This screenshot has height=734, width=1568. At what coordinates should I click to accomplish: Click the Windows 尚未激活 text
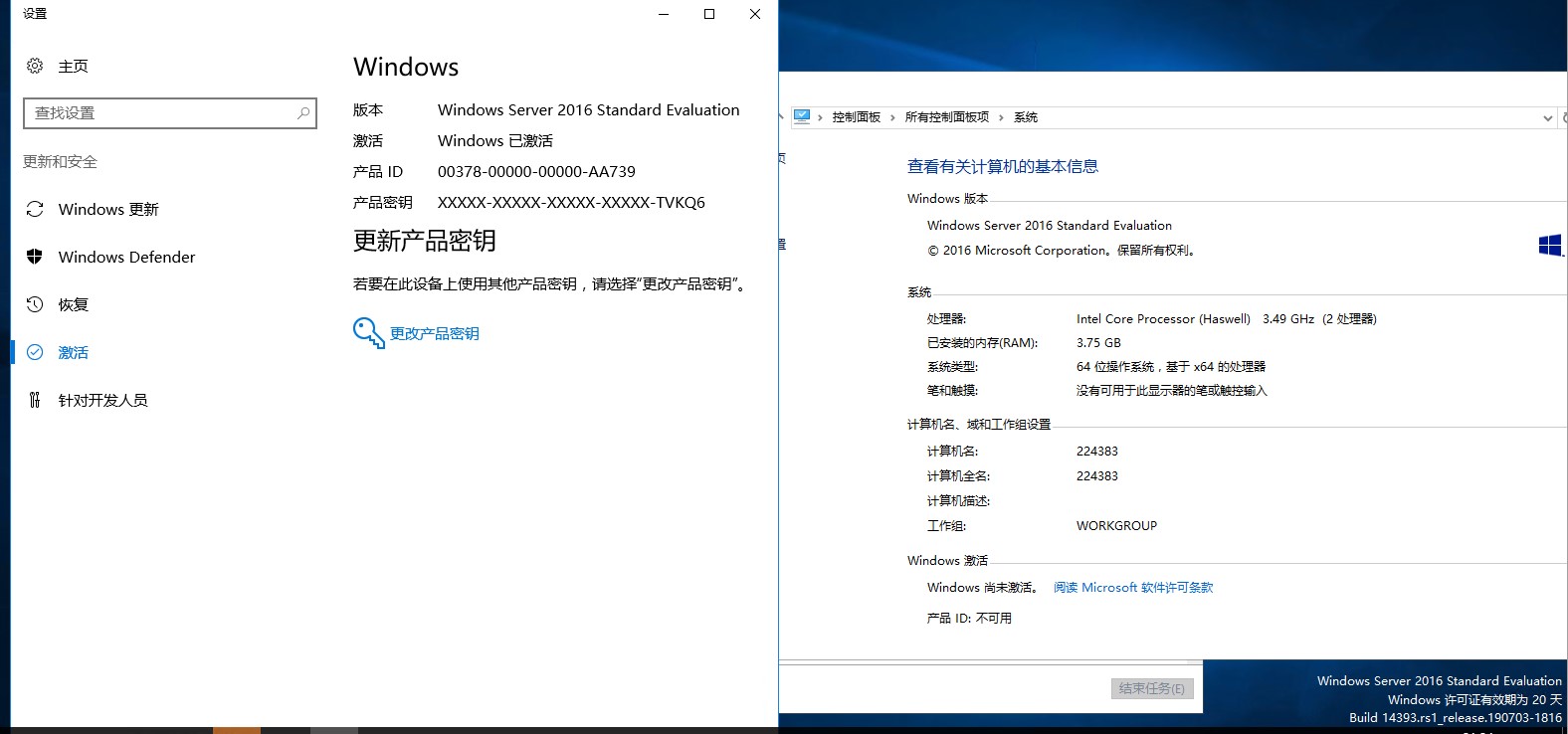(x=983, y=588)
